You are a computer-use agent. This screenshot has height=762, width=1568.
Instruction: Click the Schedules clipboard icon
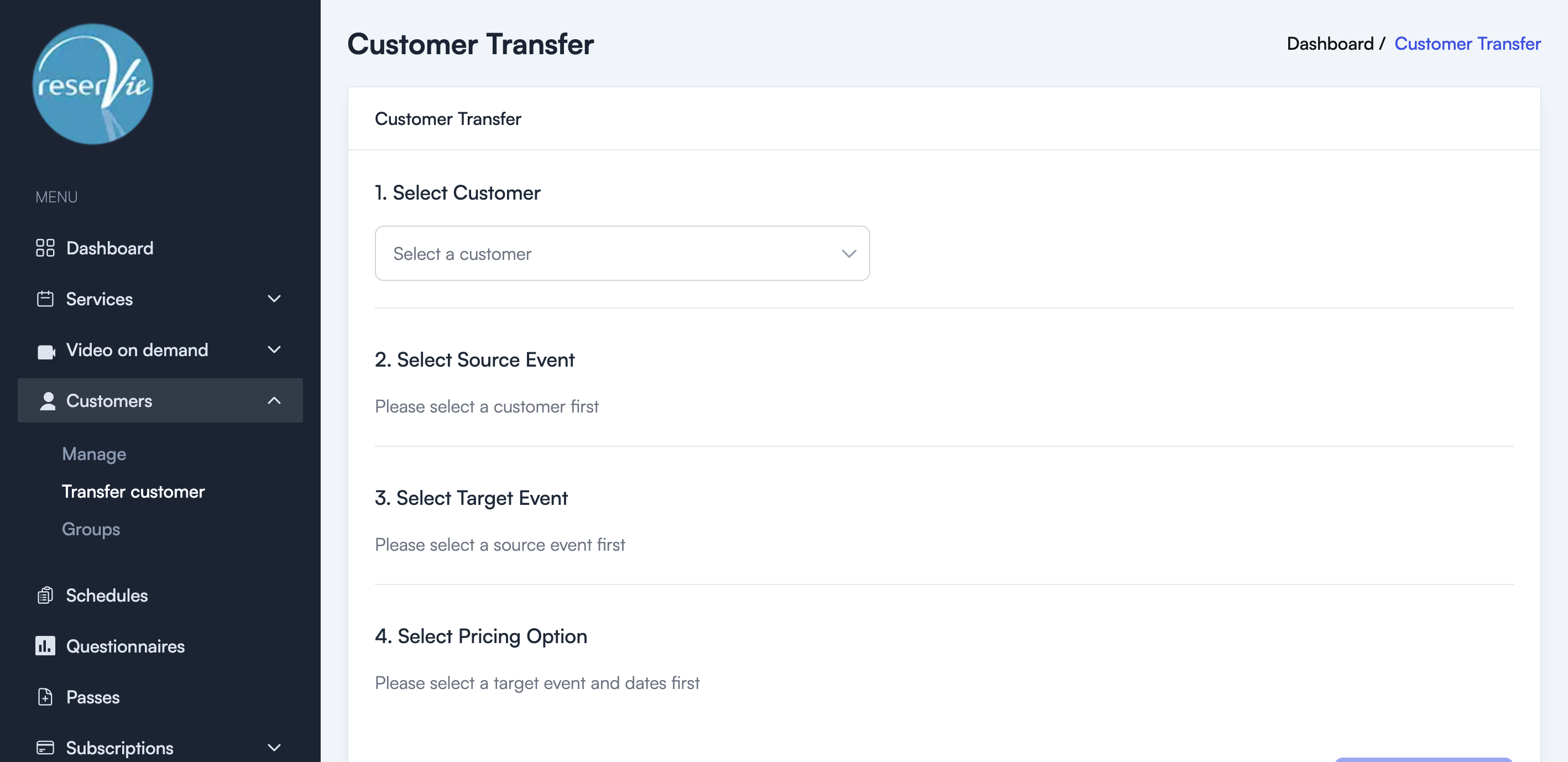pos(45,595)
